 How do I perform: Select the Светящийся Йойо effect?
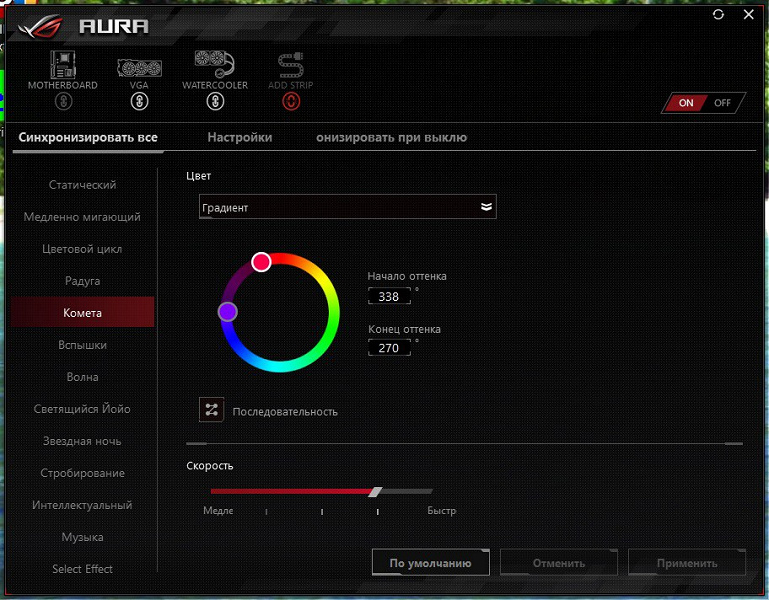click(x=82, y=409)
